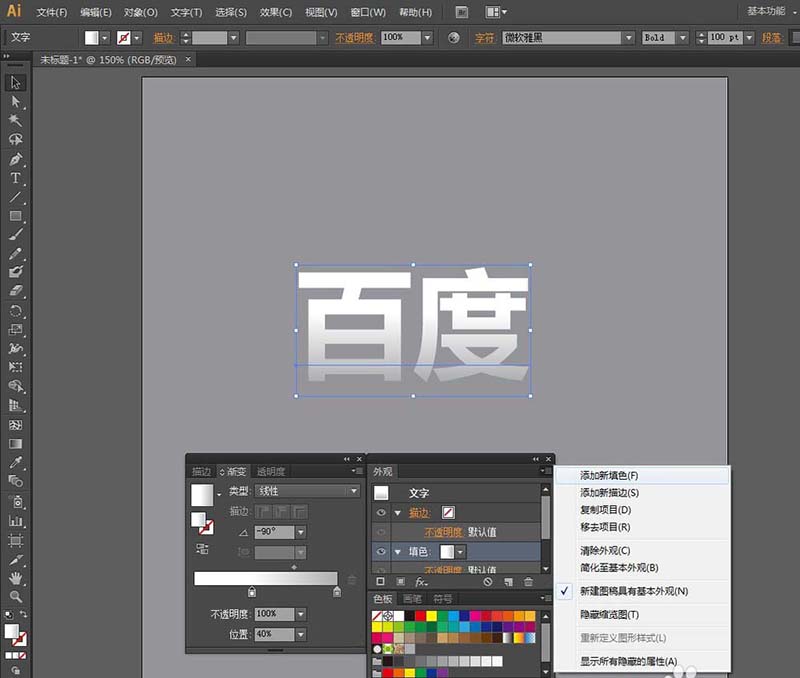Image resolution: width=800 pixels, height=678 pixels.
Task: Select the Shape Builder tool
Action: [x=15, y=386]
